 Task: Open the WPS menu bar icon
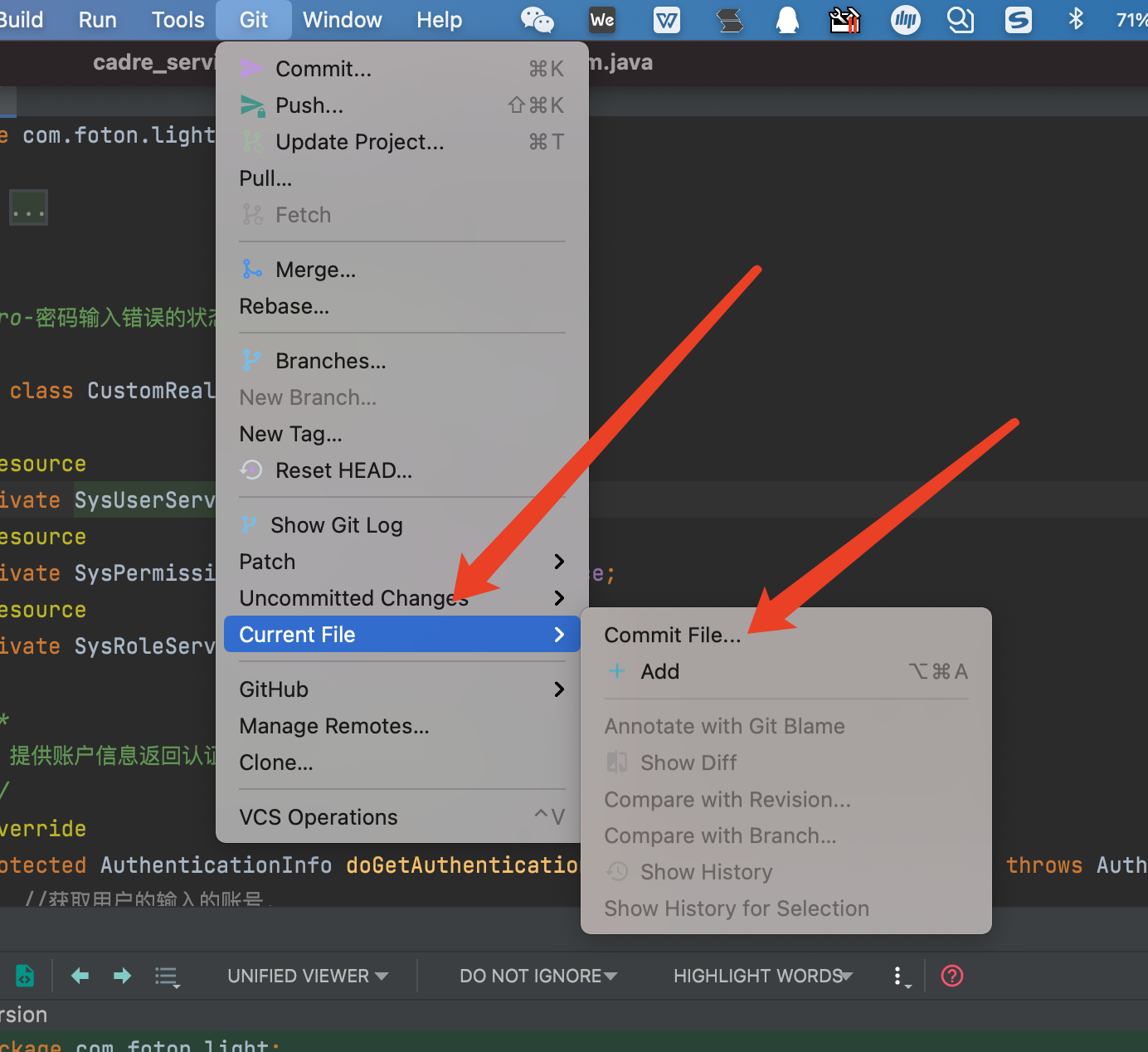point(667,20)
